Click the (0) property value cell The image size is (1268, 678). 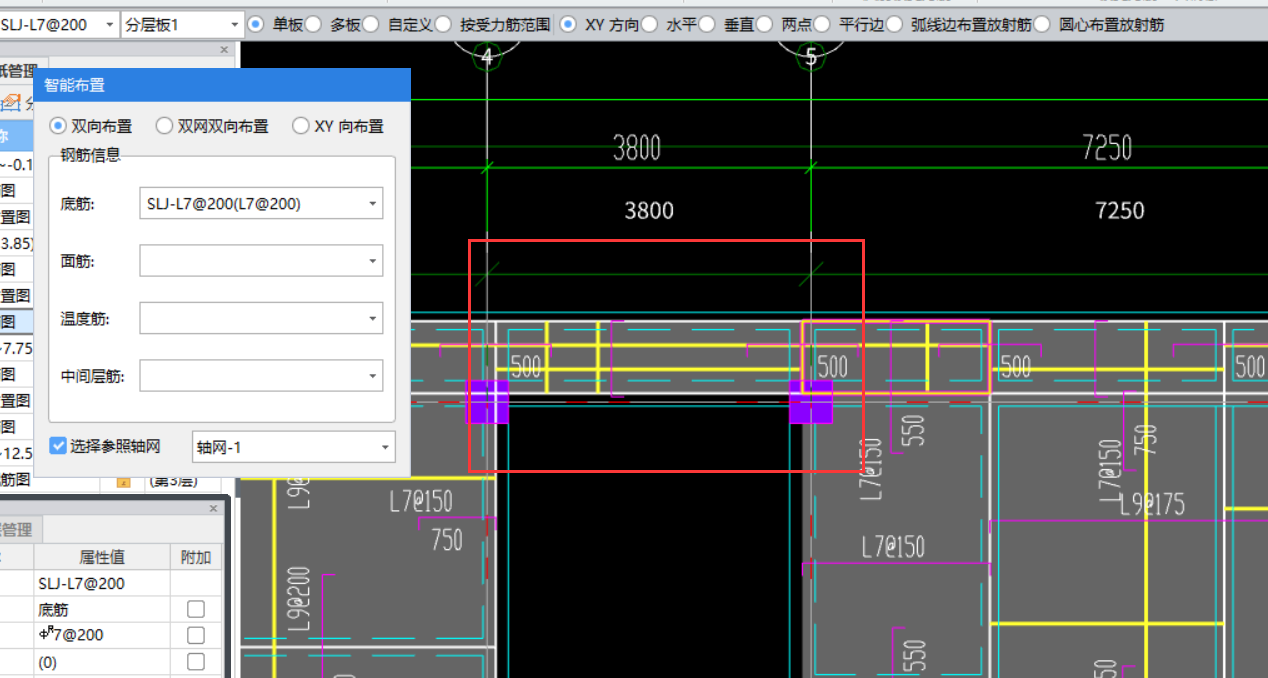tap(102, 661)
